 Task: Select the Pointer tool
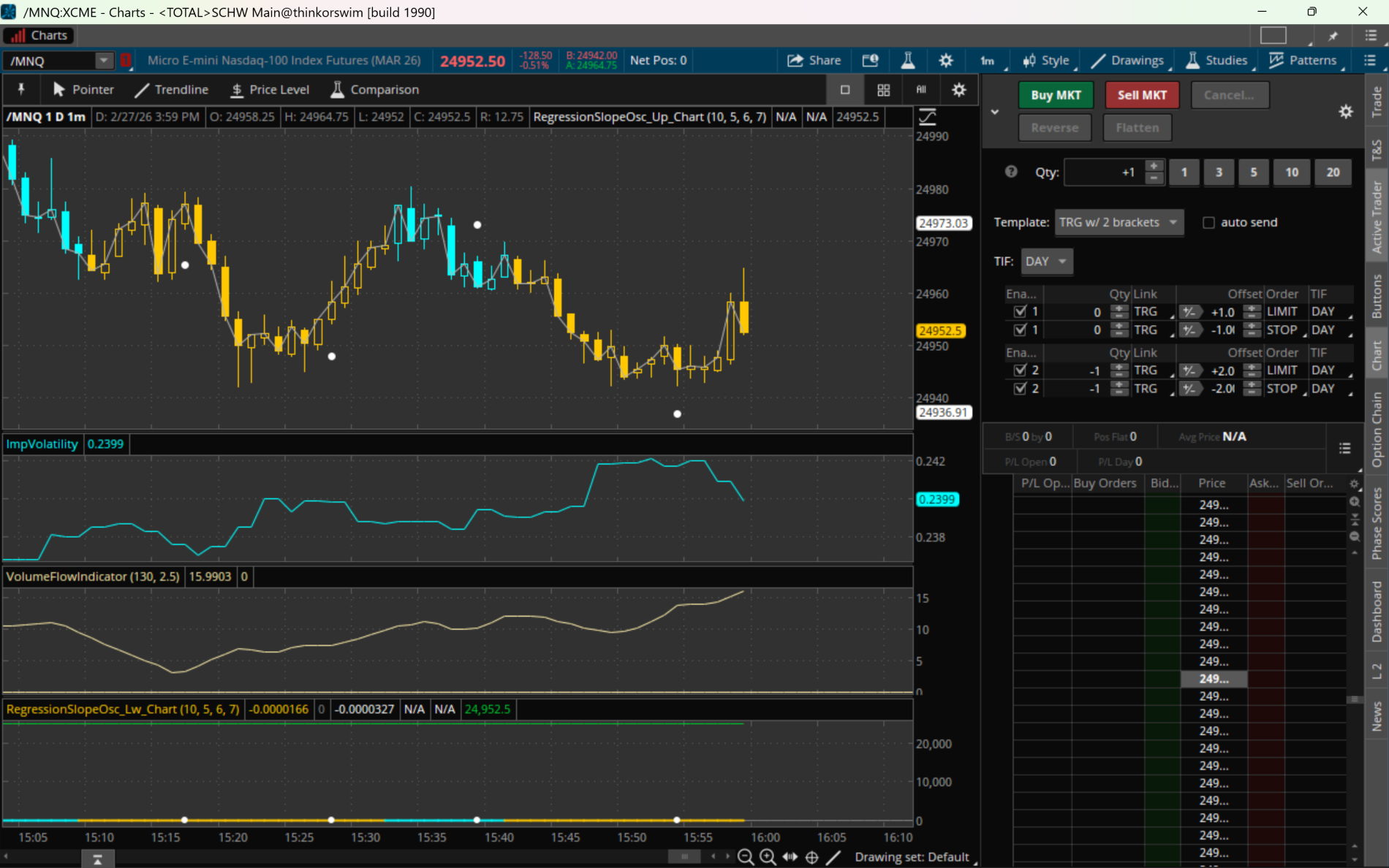(83, 89)
